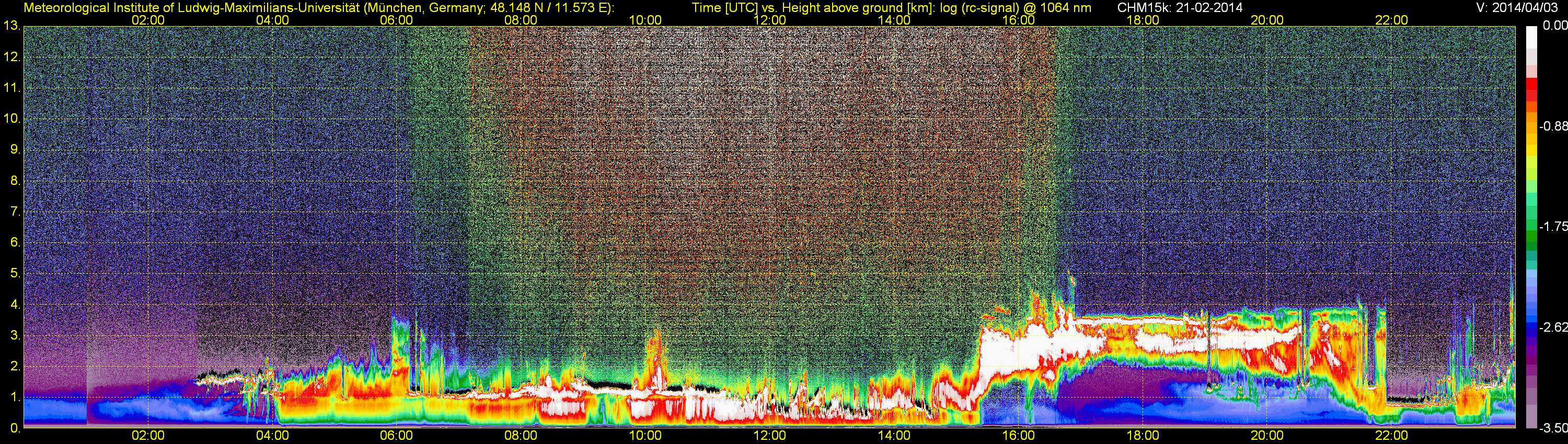Click the 4 km height axis label
The image size is (1568, 444).
tap(15, 305)
